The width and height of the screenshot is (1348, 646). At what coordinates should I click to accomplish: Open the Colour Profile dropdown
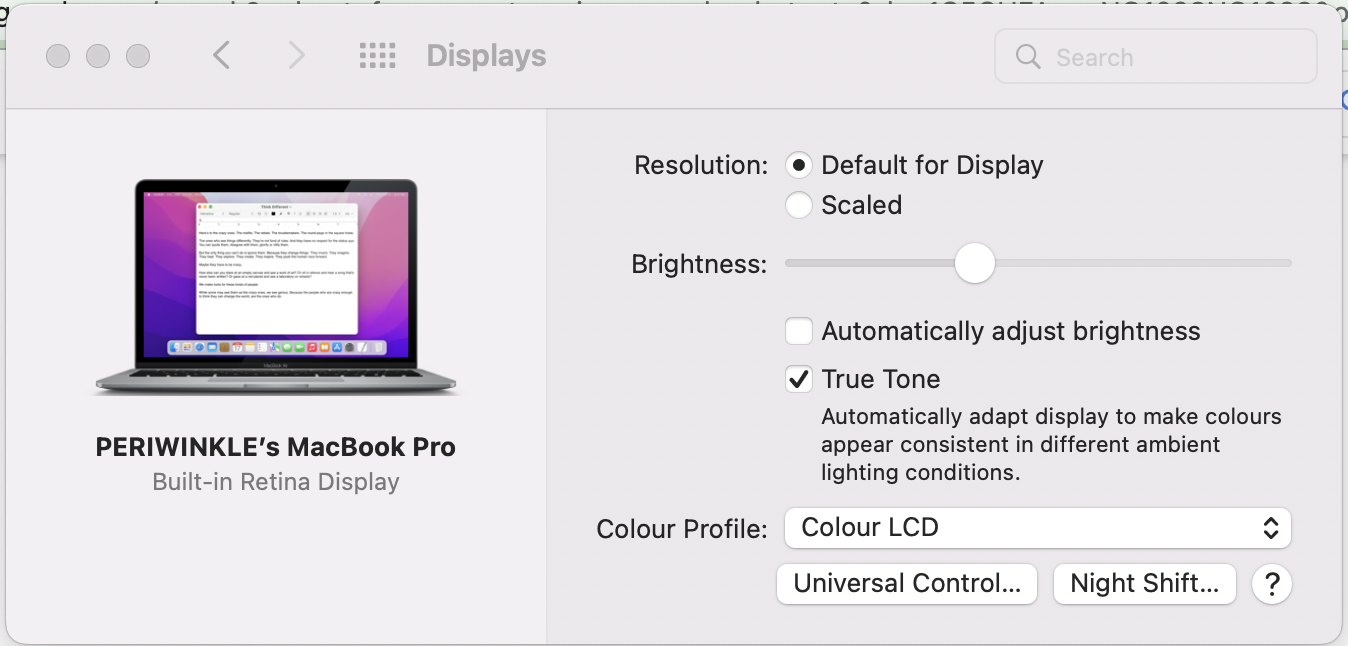1037,528
